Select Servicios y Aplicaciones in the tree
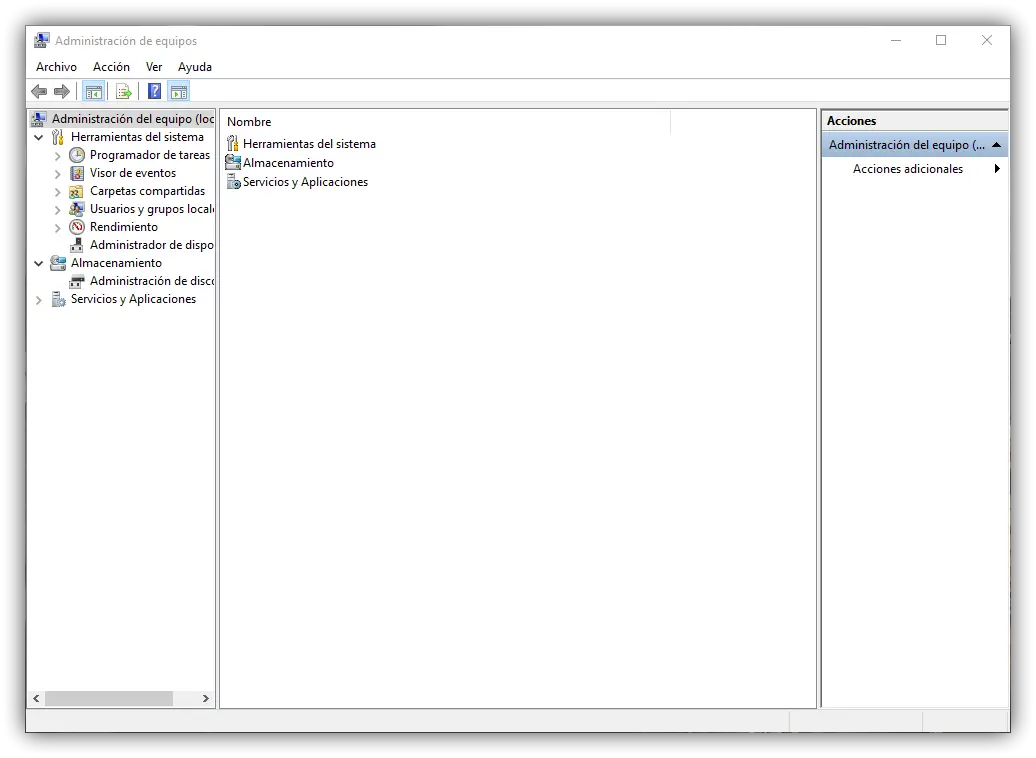 coord(133,299)
